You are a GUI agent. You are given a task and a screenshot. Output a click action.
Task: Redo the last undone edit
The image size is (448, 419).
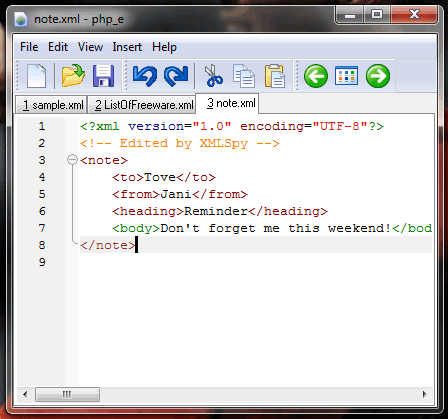(x=176, y=76)
